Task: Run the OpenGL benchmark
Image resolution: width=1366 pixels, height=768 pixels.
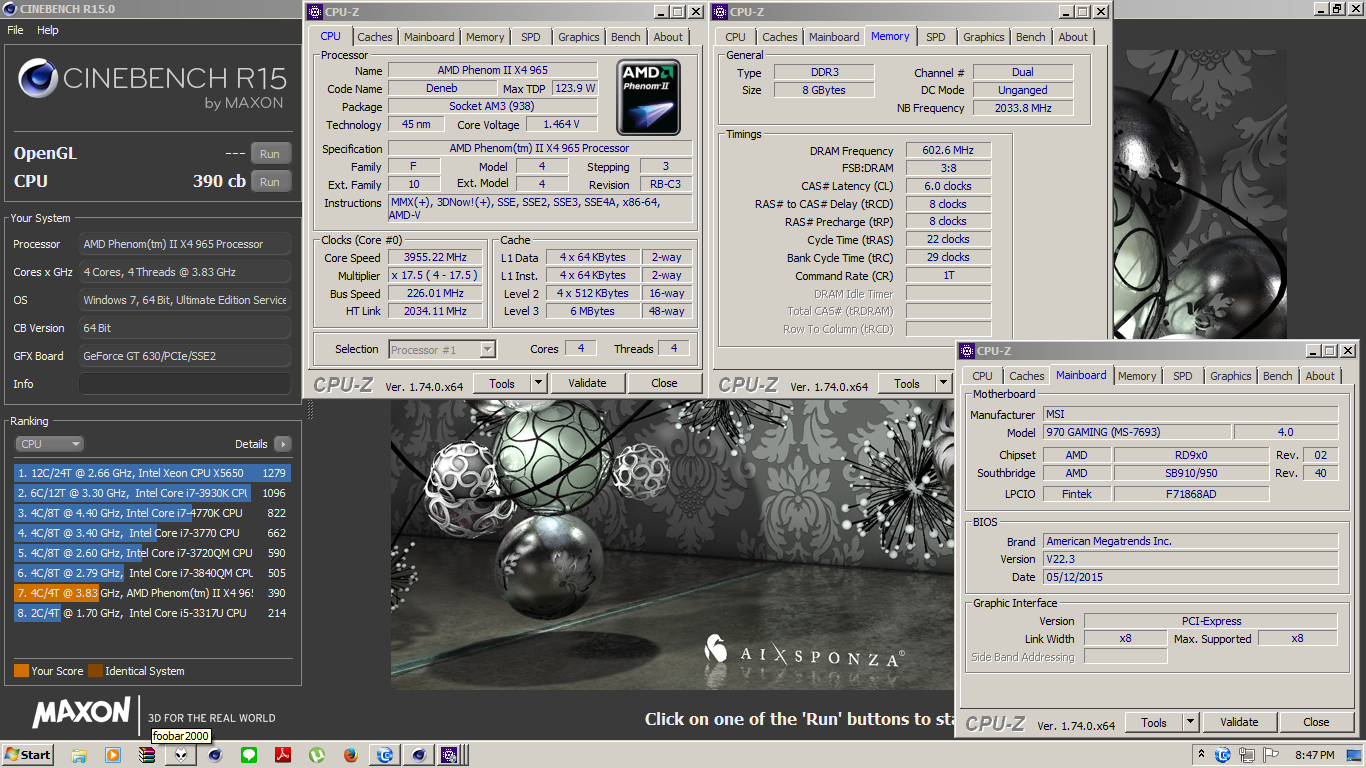Action: pos(270,154)
